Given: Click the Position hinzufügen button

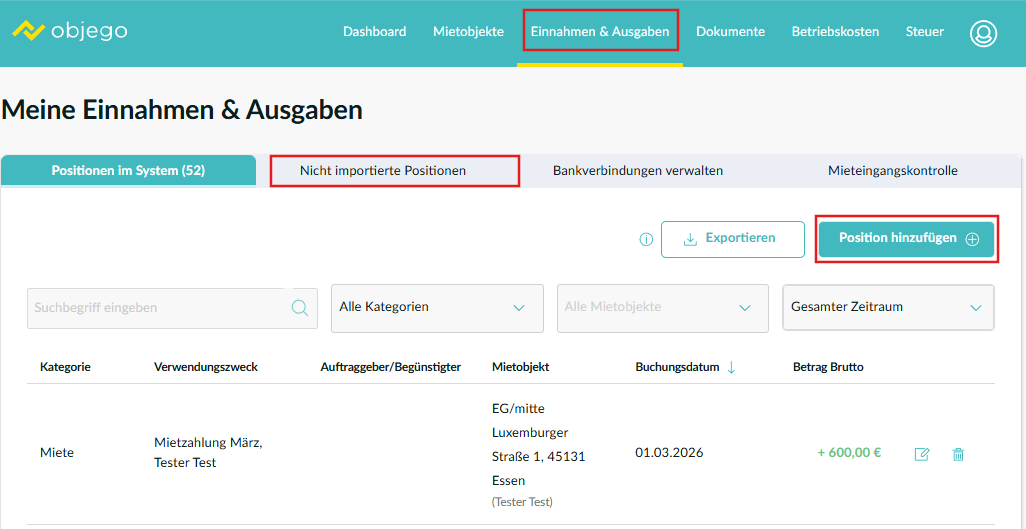Looking at the screenshot, I should 907,239.
